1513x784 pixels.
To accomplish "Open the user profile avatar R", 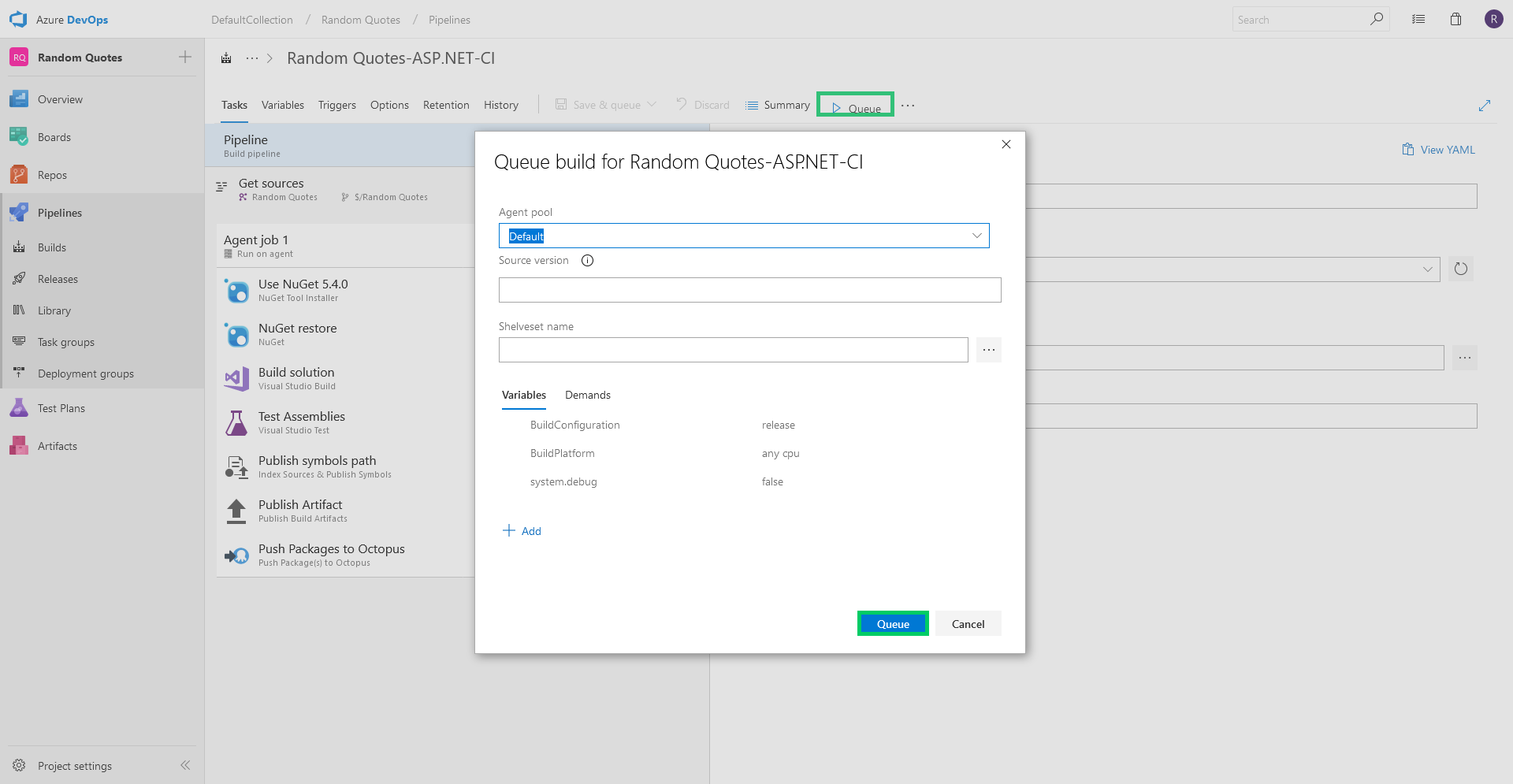I will tap(1493, 19).
